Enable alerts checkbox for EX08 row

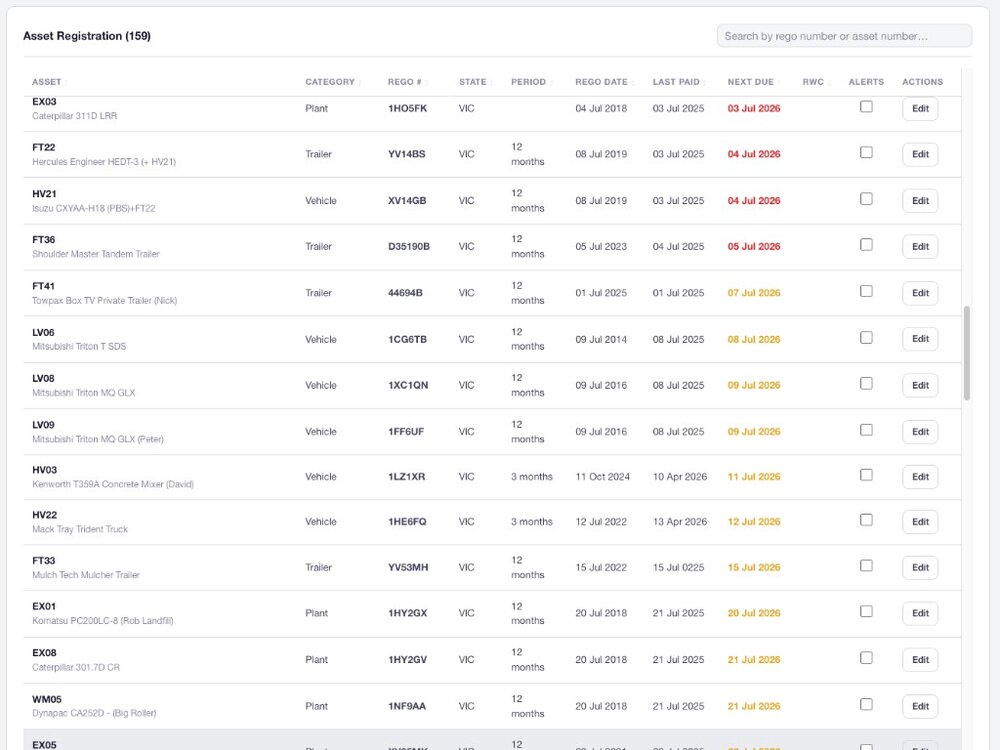click(866, 658)
